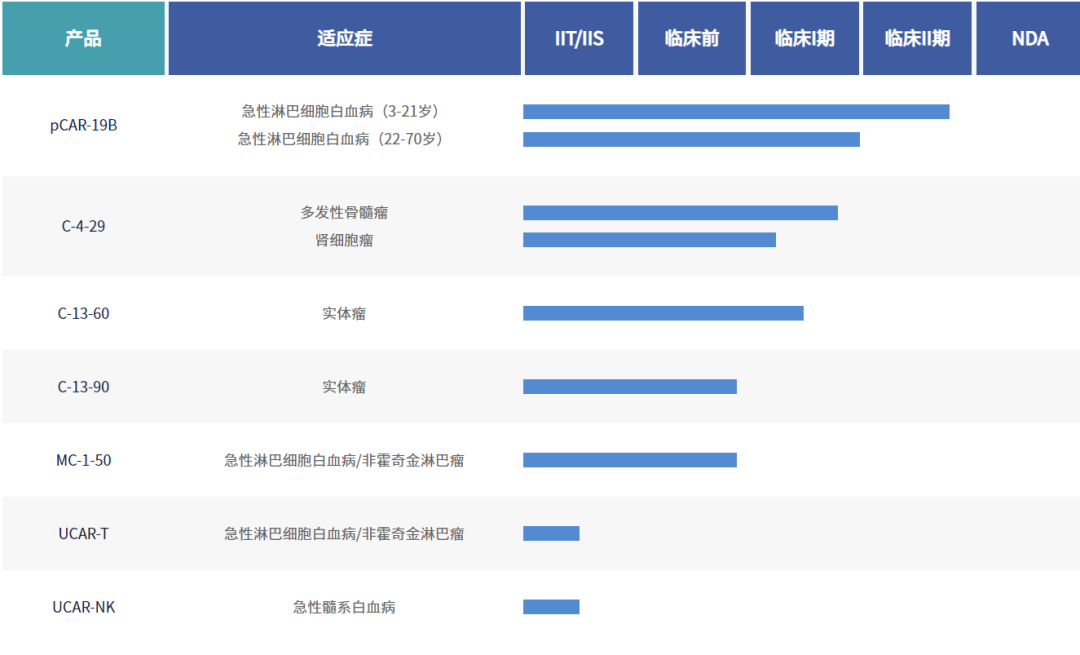1080x655 pixels.
Task: Open the pCAR-19B product entry
Action: [x=83, y=126]
